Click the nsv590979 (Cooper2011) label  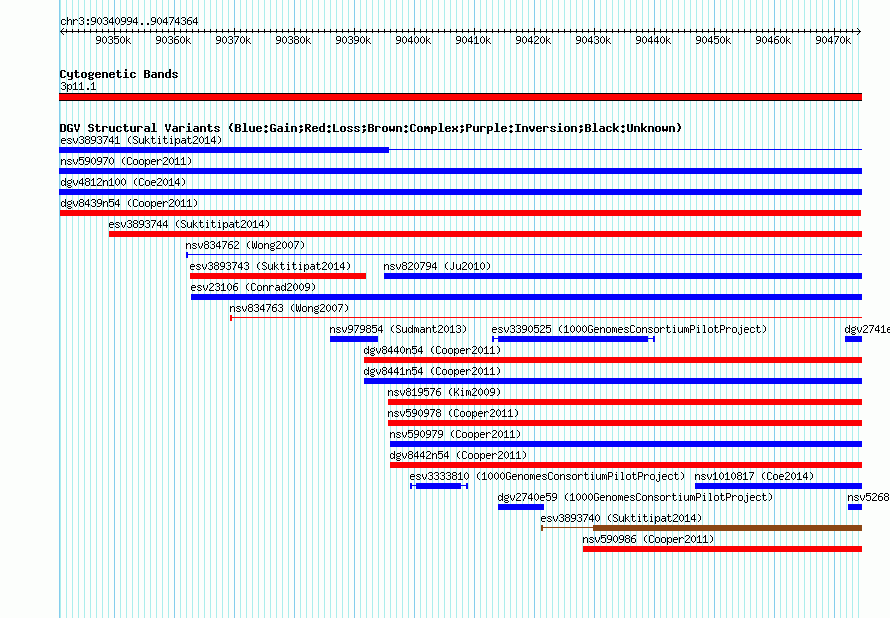click(x=455, y=434)
